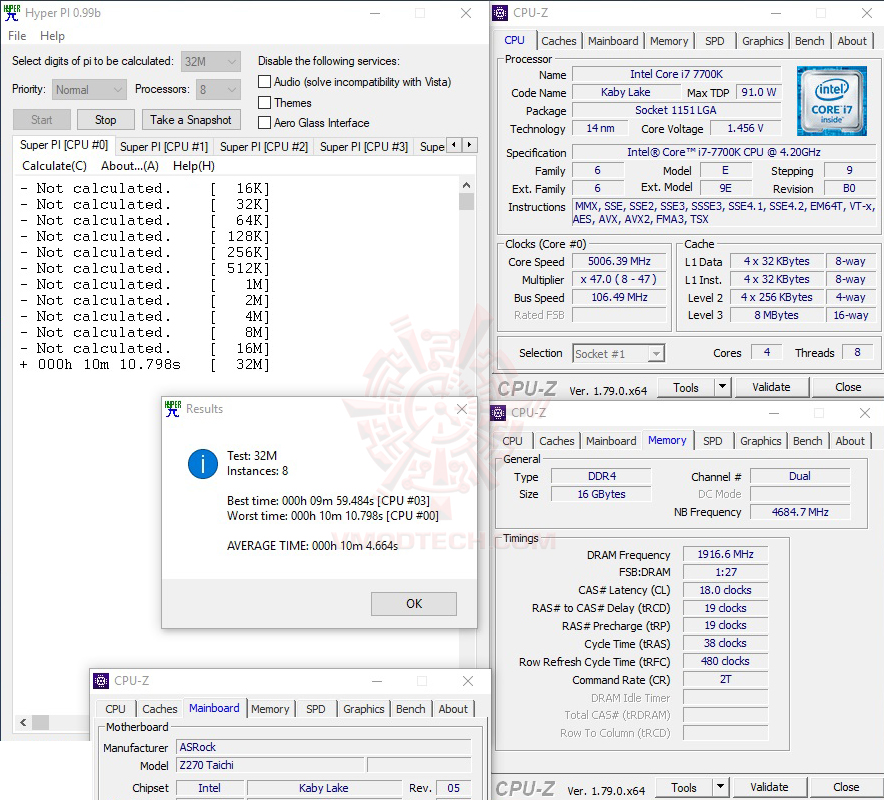
Task: Open Memory tab in top CPU-Z window
Action: [669, 41]
